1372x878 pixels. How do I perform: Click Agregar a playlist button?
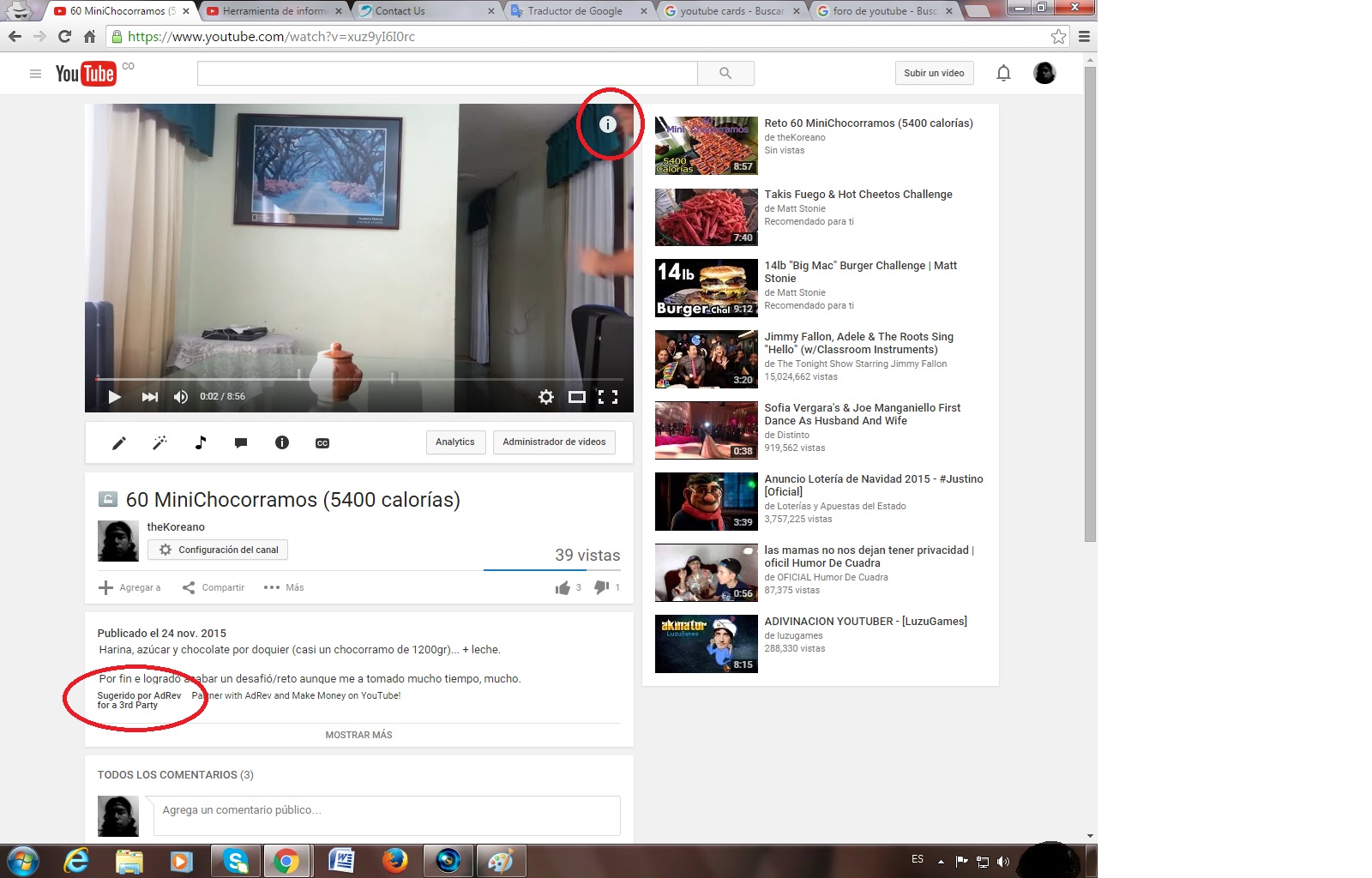129,587
